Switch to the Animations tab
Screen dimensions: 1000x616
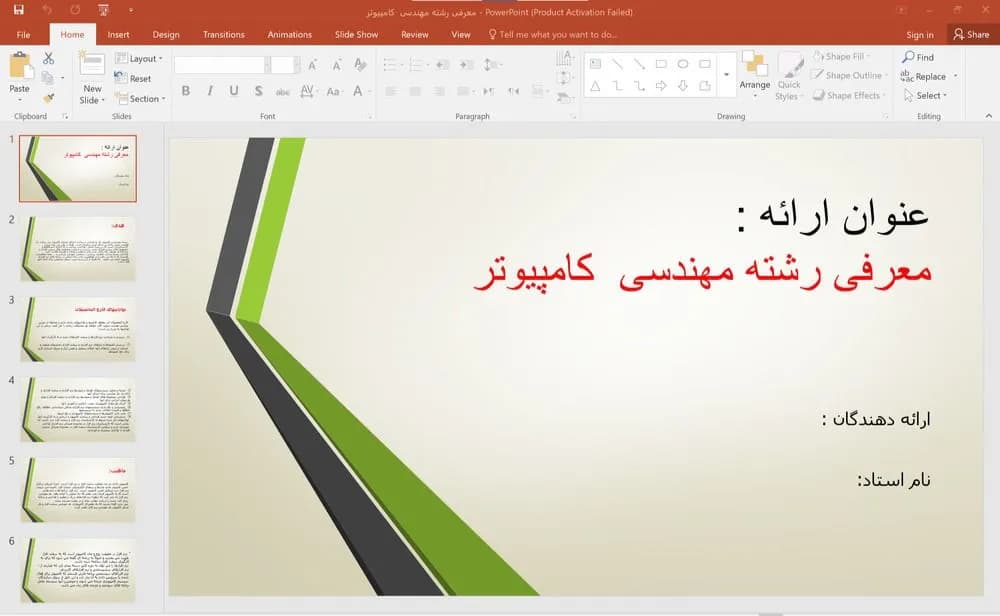click(290, 34)
